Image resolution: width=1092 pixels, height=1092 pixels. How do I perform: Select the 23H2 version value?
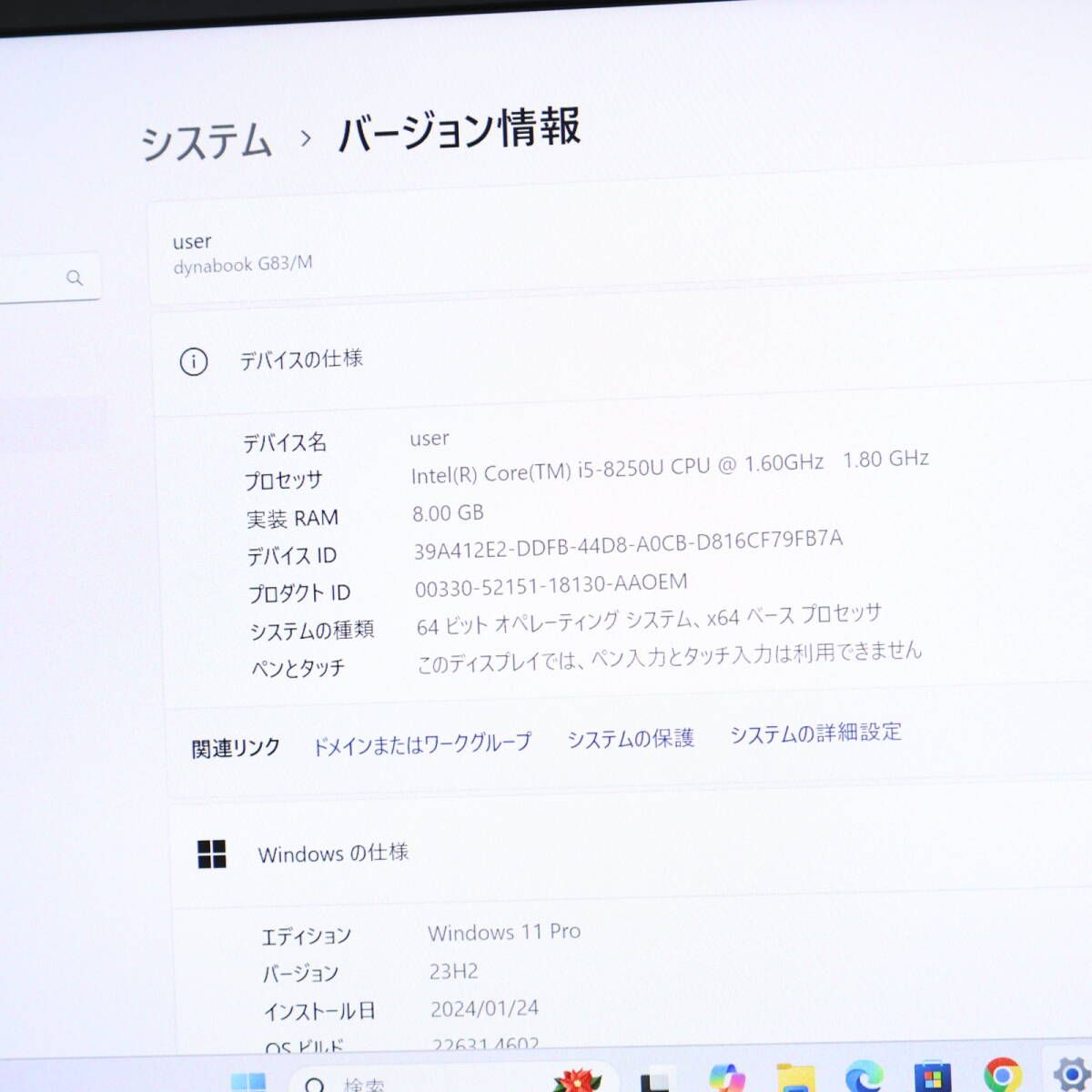pyautogui.click(x=453, y=971)
